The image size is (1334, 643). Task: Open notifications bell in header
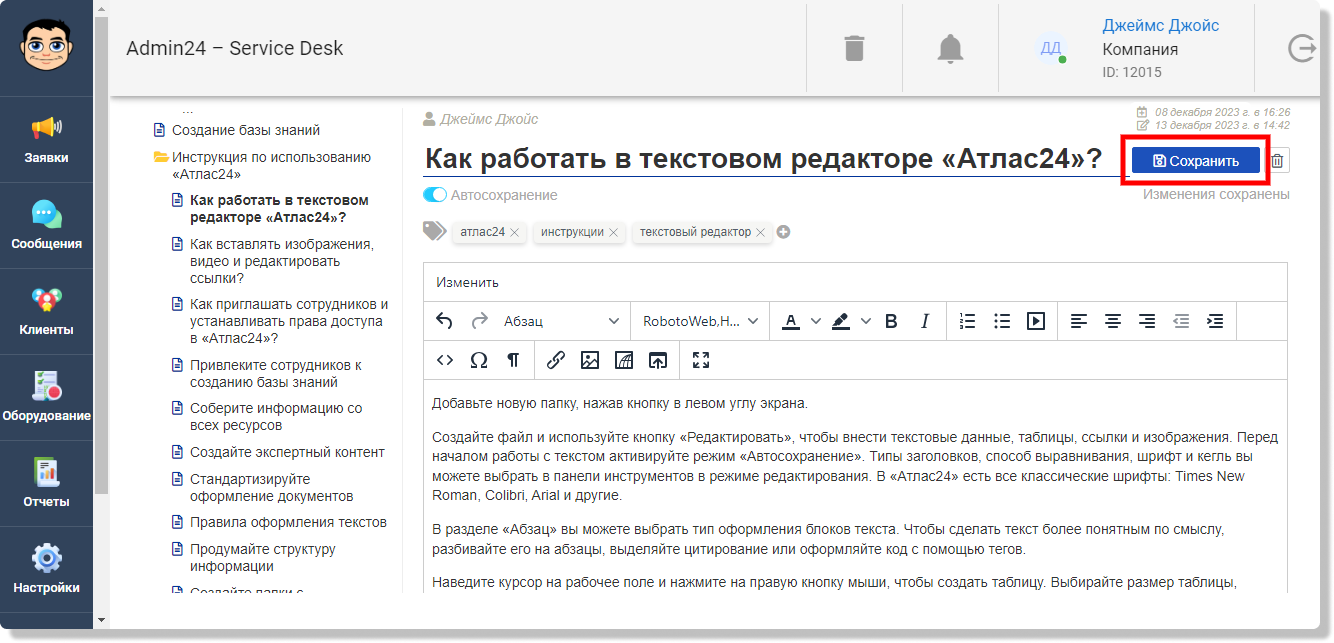coord(951,48)
